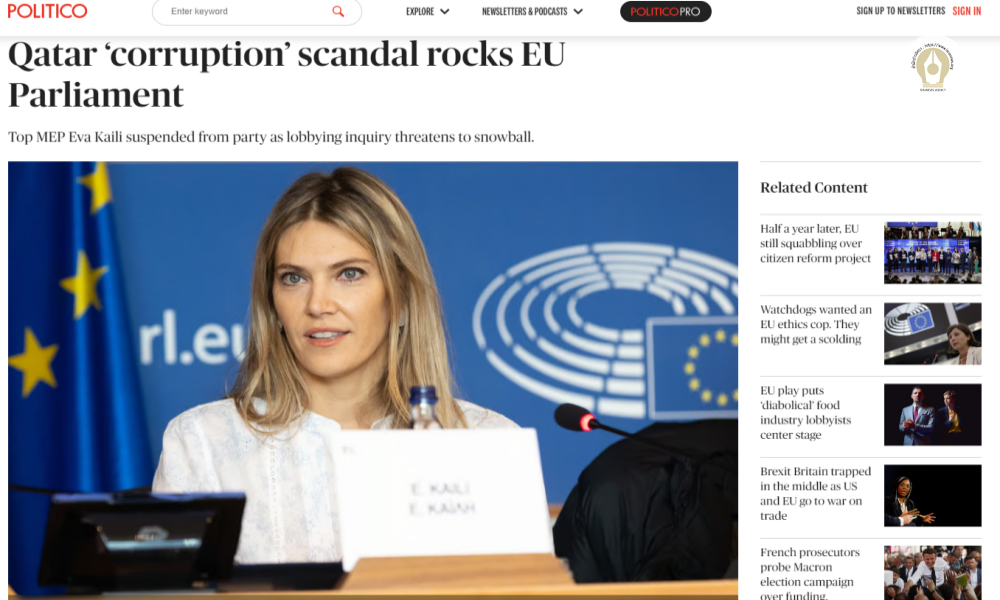Click the Sign Up to Newsletters link
This screenshot has width=1000, height=600.
click(901, 11)
